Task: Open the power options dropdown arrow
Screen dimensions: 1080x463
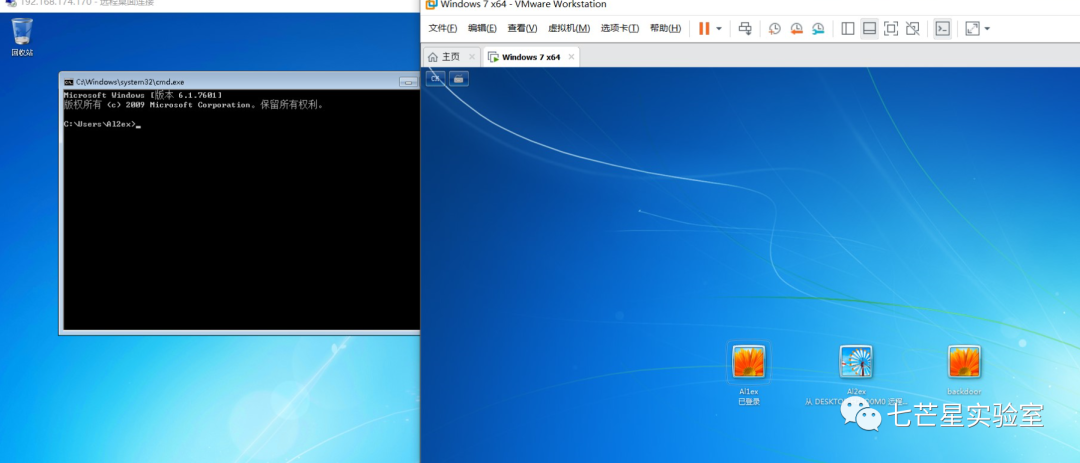Action: (x=719, y=29)
